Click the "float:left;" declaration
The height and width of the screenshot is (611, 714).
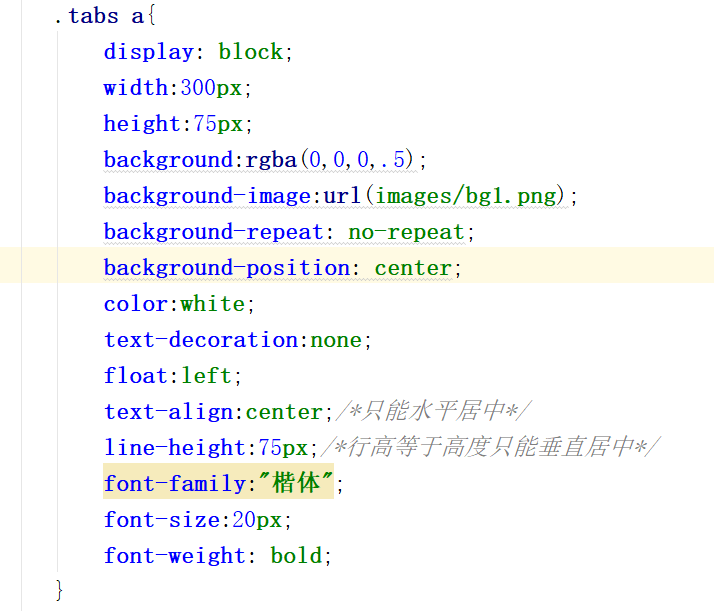(173, 376)
